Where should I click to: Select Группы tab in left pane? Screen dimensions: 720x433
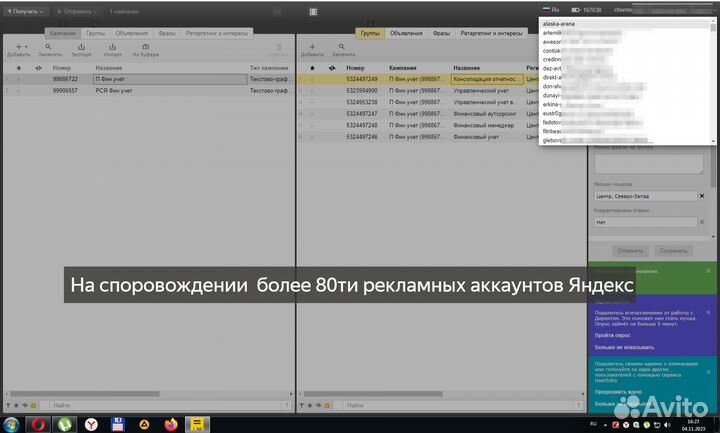pyautogui.click(x=96, y=34)
